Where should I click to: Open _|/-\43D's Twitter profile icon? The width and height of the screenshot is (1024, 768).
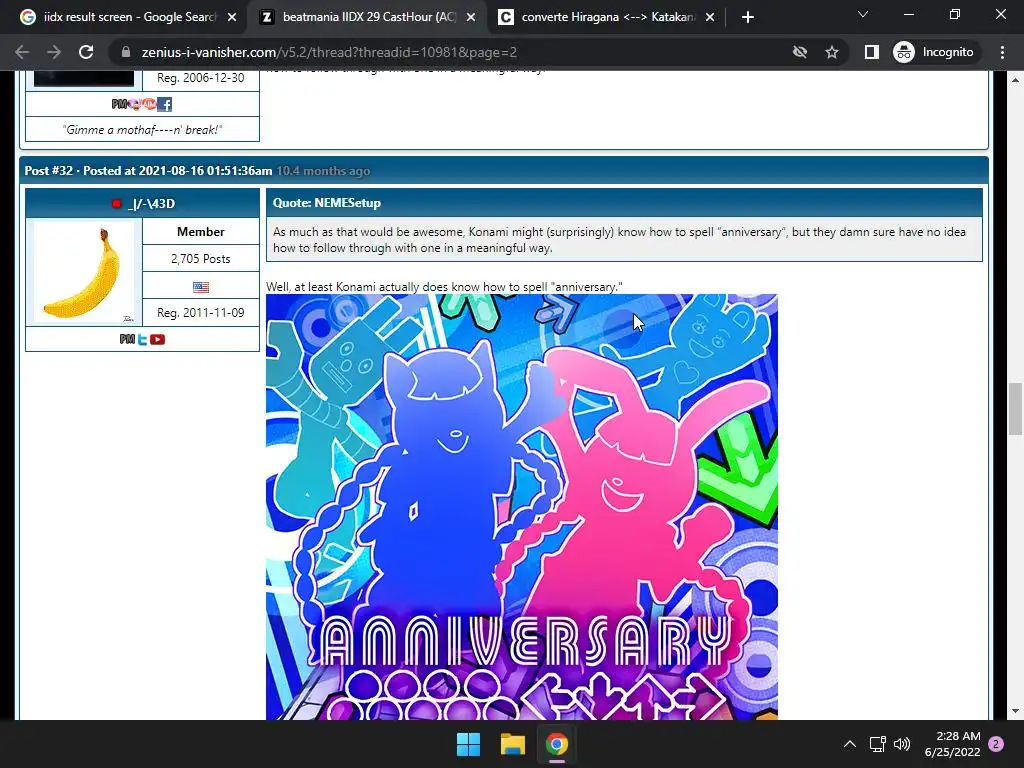pyautogui.click(x=142, y=339)
